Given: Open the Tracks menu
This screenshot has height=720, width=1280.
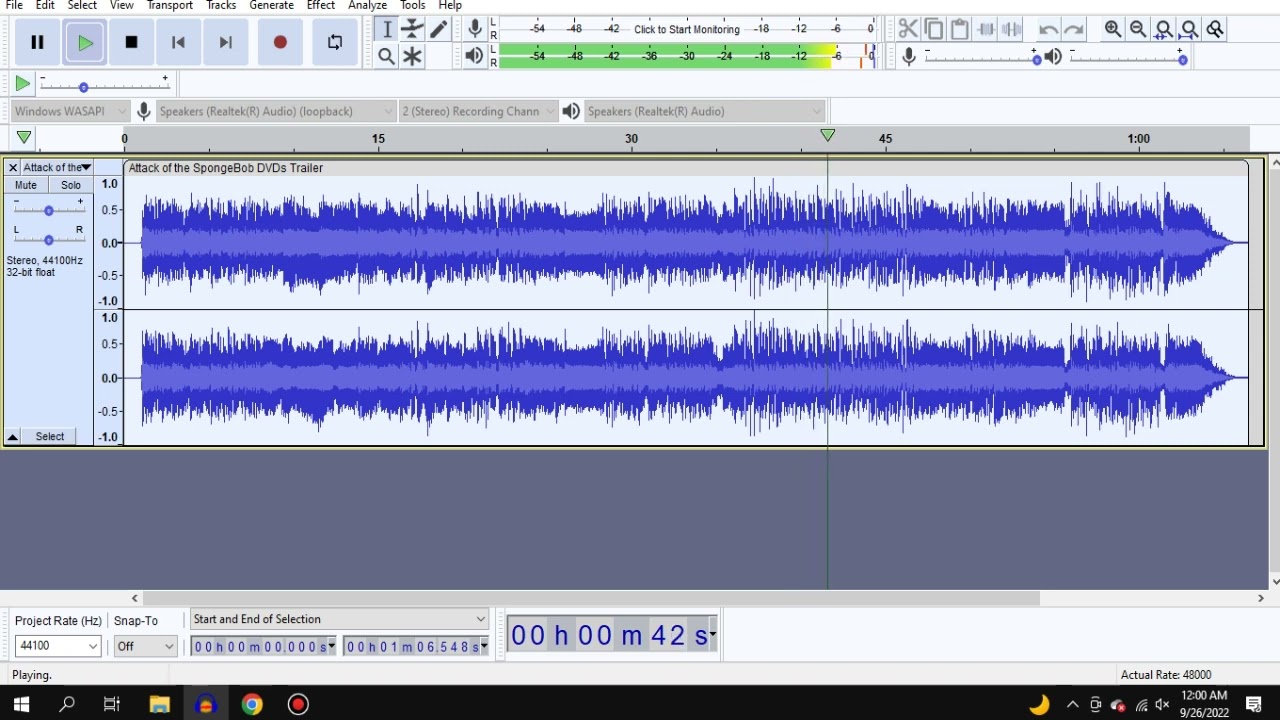Looking at the screenshot, I should pyautogui.click(x=221, y=5).
